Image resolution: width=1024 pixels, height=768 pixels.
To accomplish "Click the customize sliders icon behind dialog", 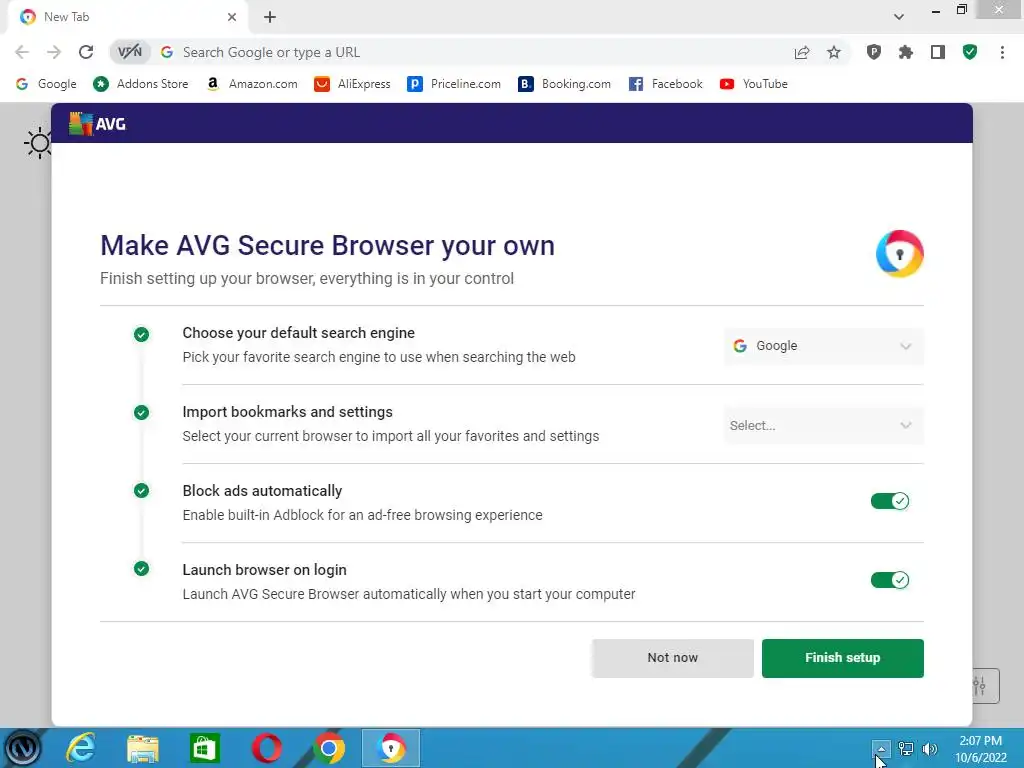I will point(985,686).
